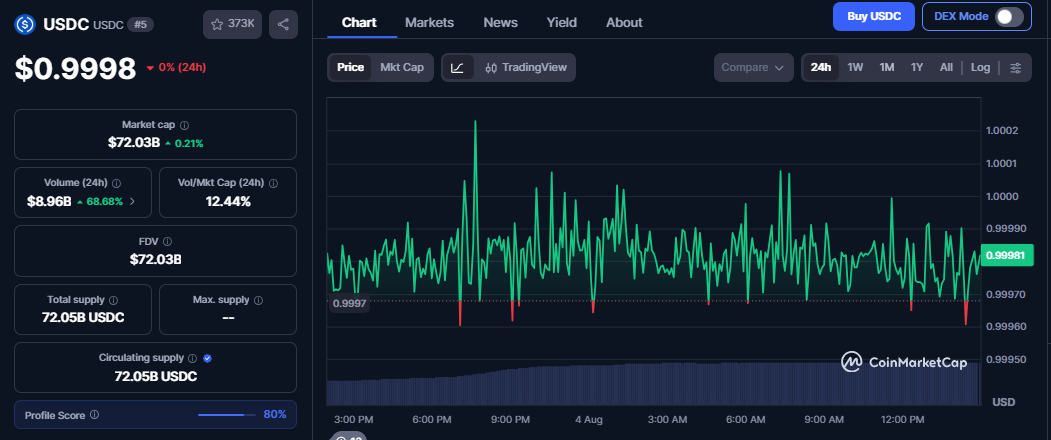Show Total supply info icon
The height and width of the screenshot is (440, 1051).
click(113, 300)
